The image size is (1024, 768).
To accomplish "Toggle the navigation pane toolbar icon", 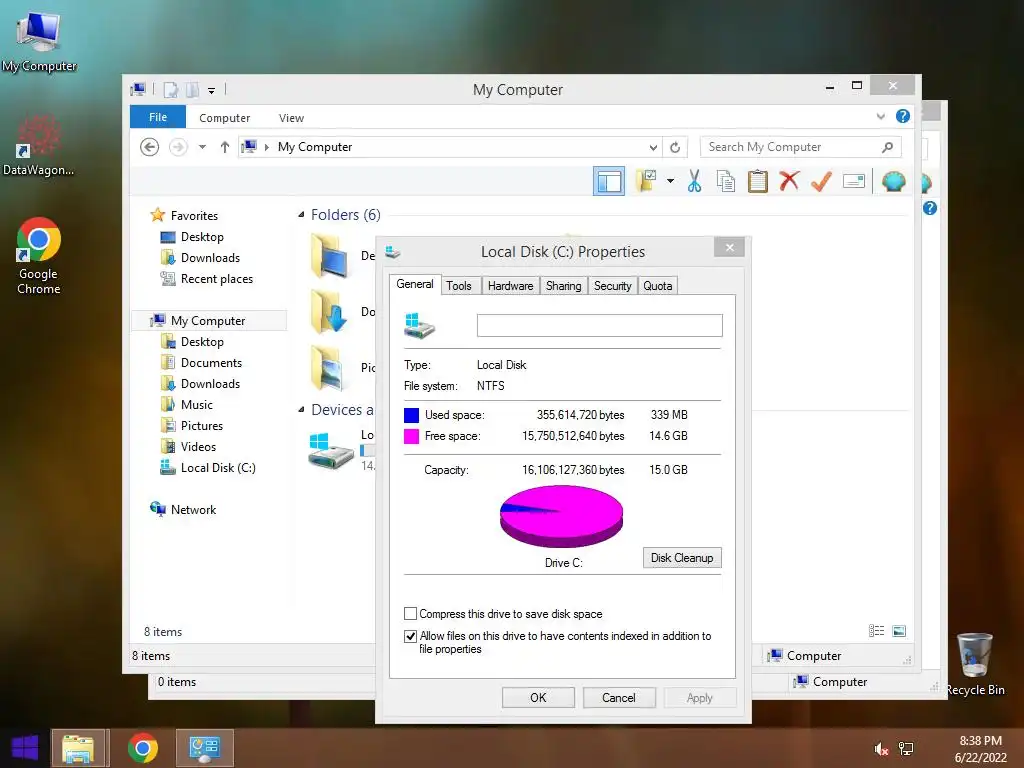I will pyautogui.click(x=609, y=181).
